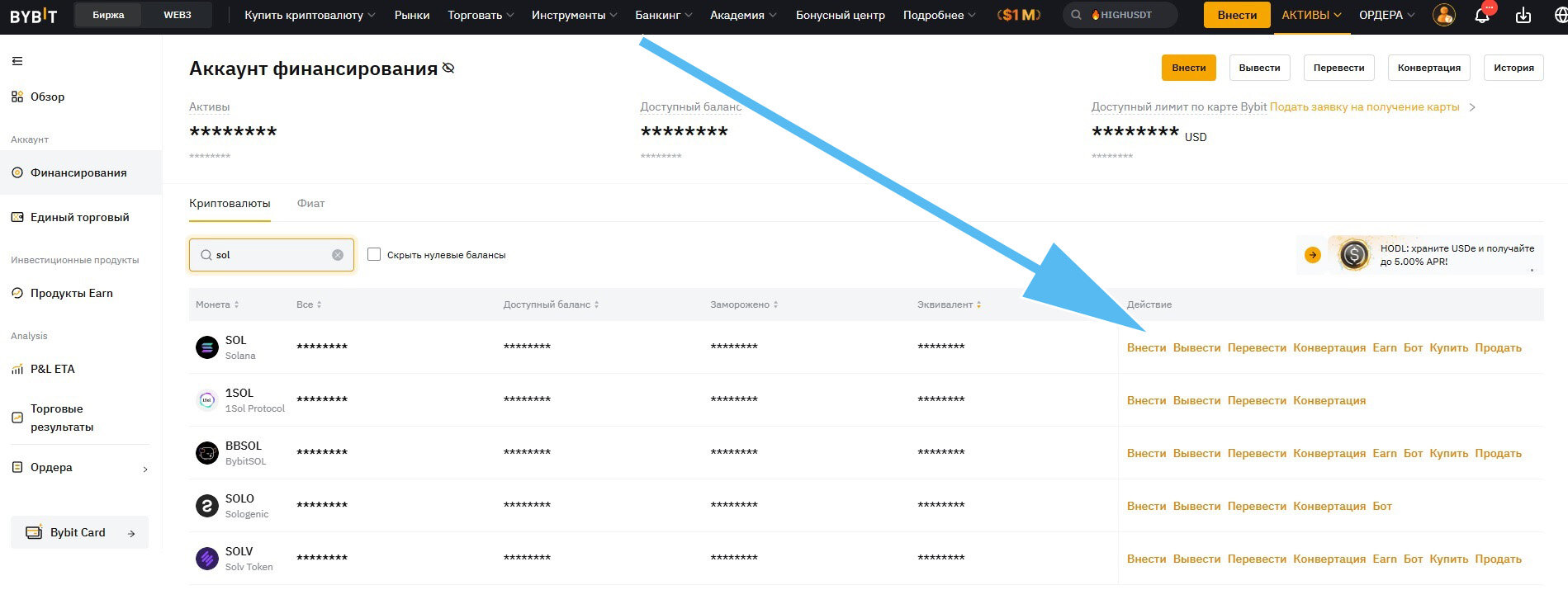Click the Sologenic coin icon
The image size is (1568, 590).
pyautogui.click(x=206, y=506)
